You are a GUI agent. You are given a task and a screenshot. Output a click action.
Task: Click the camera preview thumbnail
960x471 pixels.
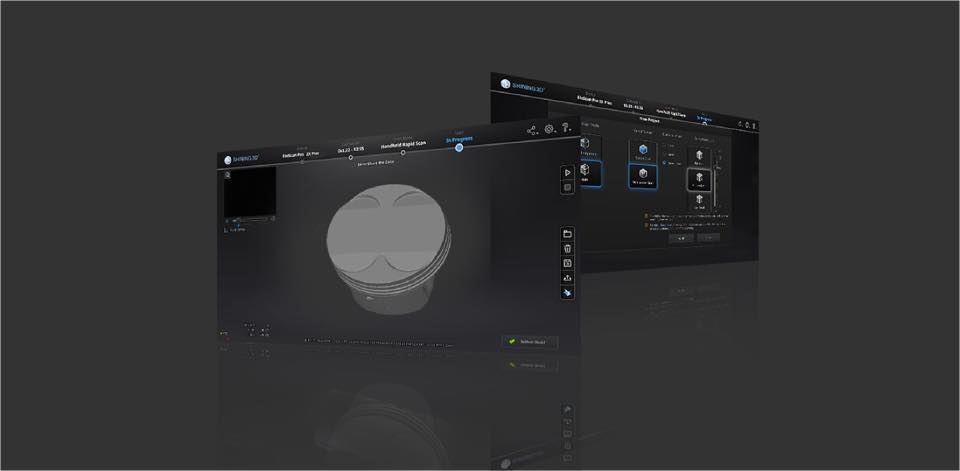tap(250, 191)
